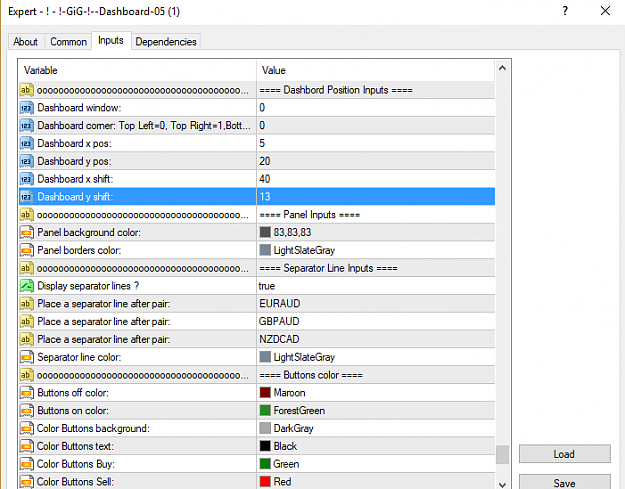Click the Variable column header

[137, 71]
